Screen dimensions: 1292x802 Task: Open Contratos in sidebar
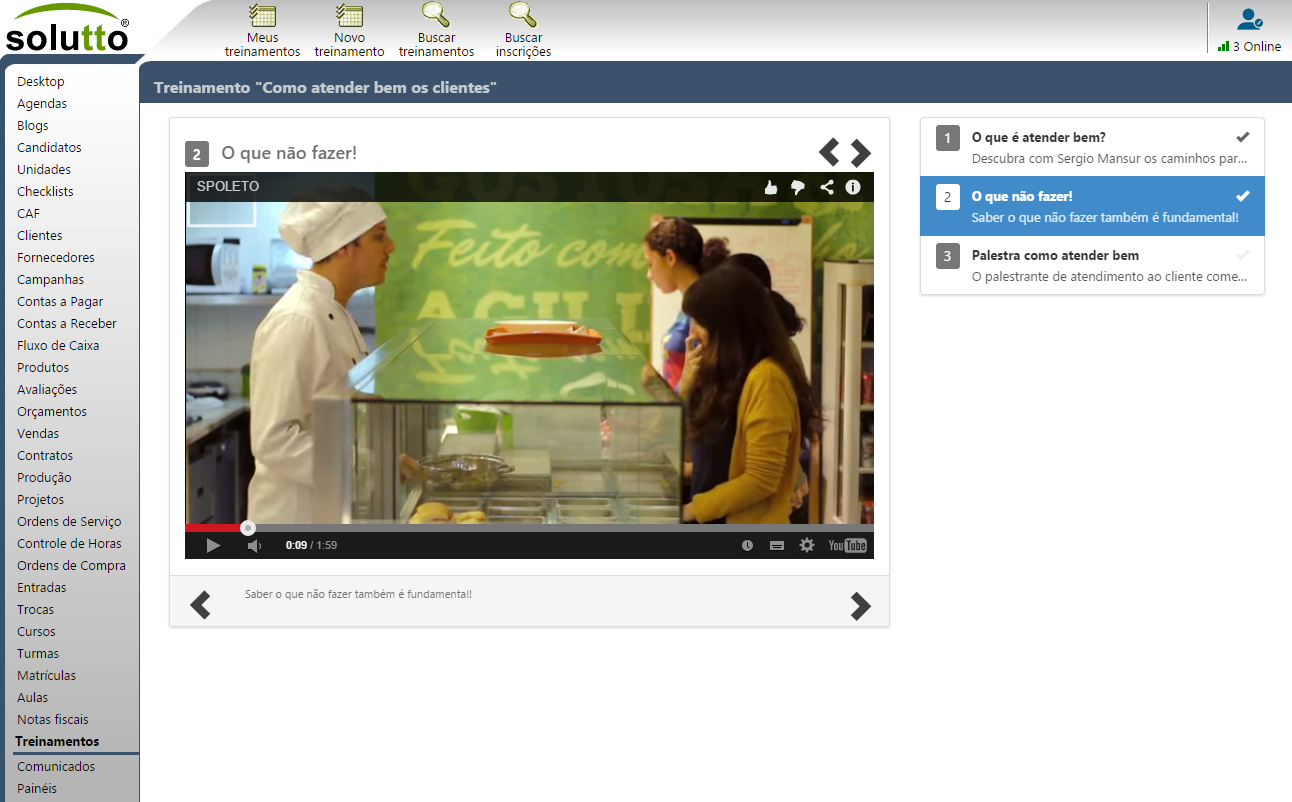[45, 456]
